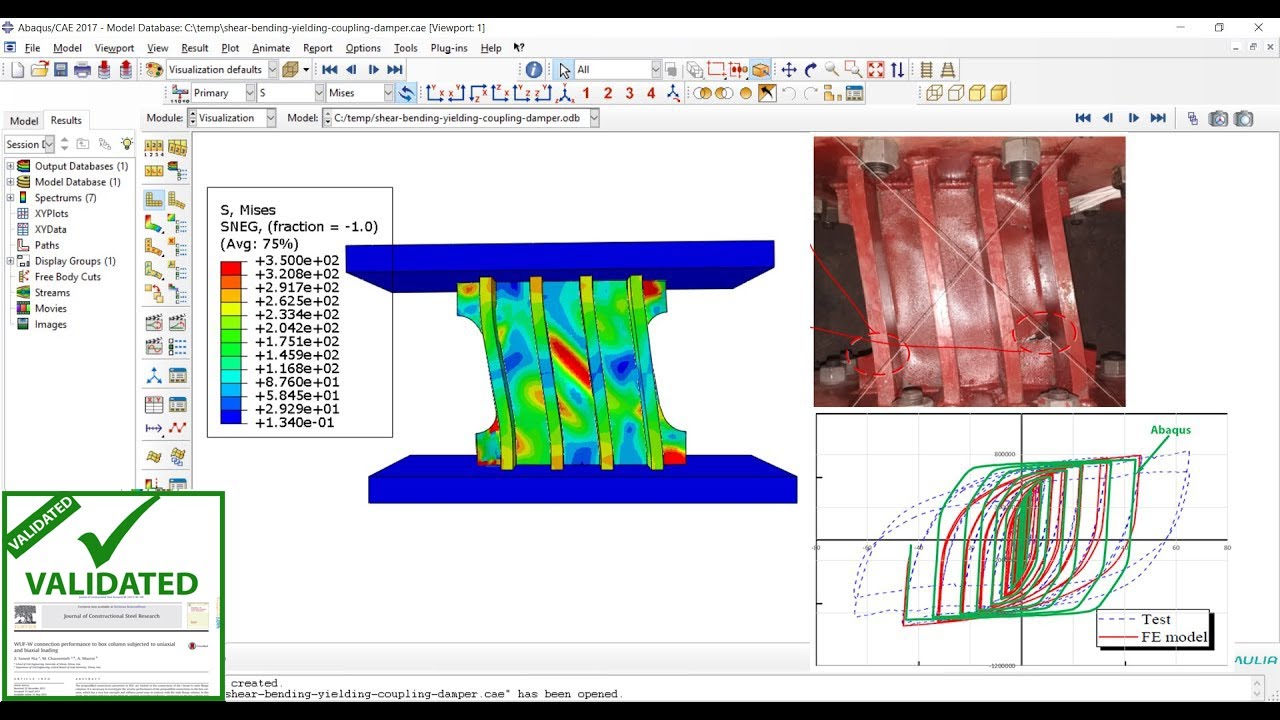This screenshot has height=720, width=1280.
Task: Plot symbols on deformed shape icon
Action: (x=154, y=247)
